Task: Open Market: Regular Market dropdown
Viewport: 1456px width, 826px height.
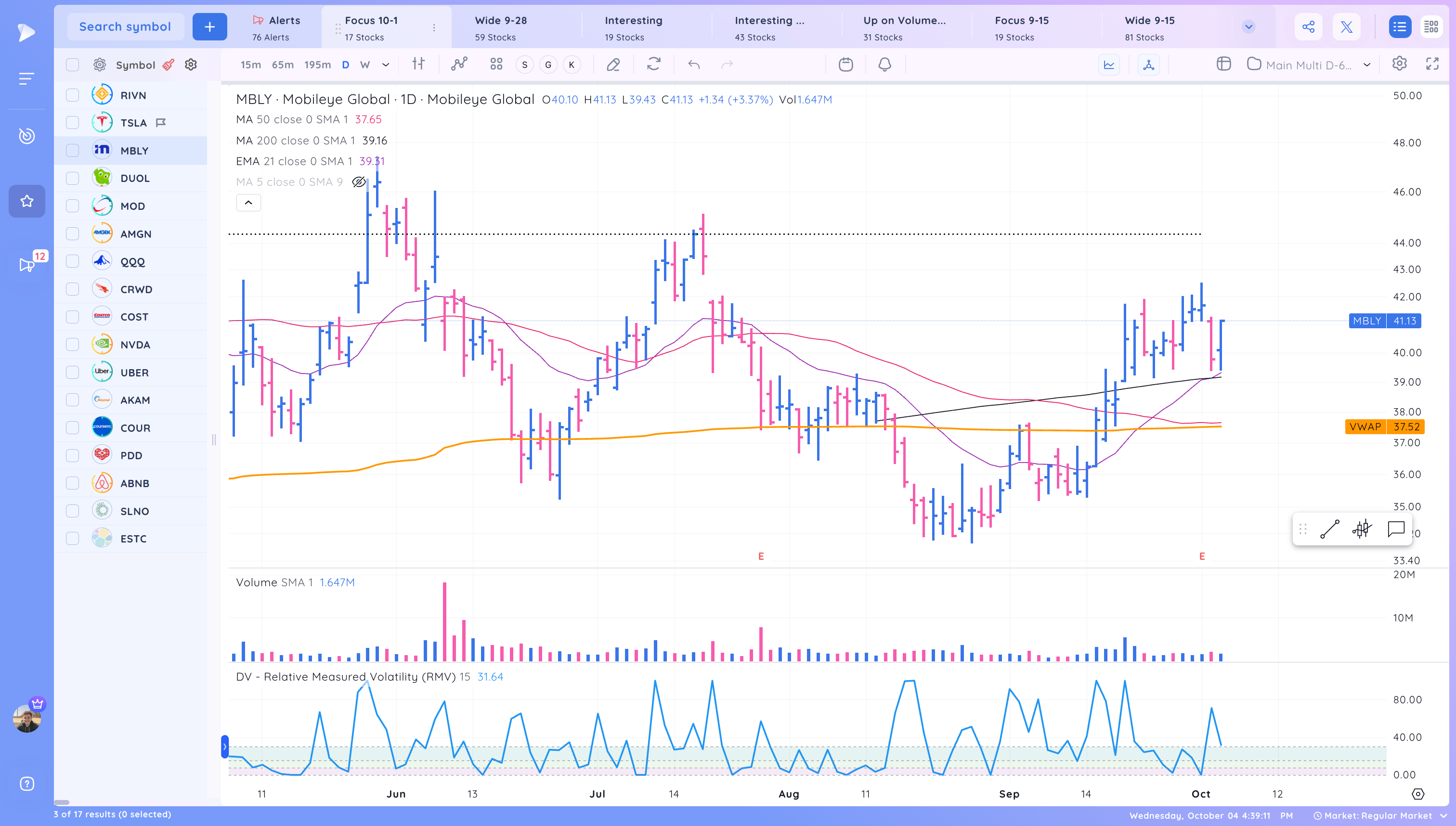Action: click(1380, 816)
